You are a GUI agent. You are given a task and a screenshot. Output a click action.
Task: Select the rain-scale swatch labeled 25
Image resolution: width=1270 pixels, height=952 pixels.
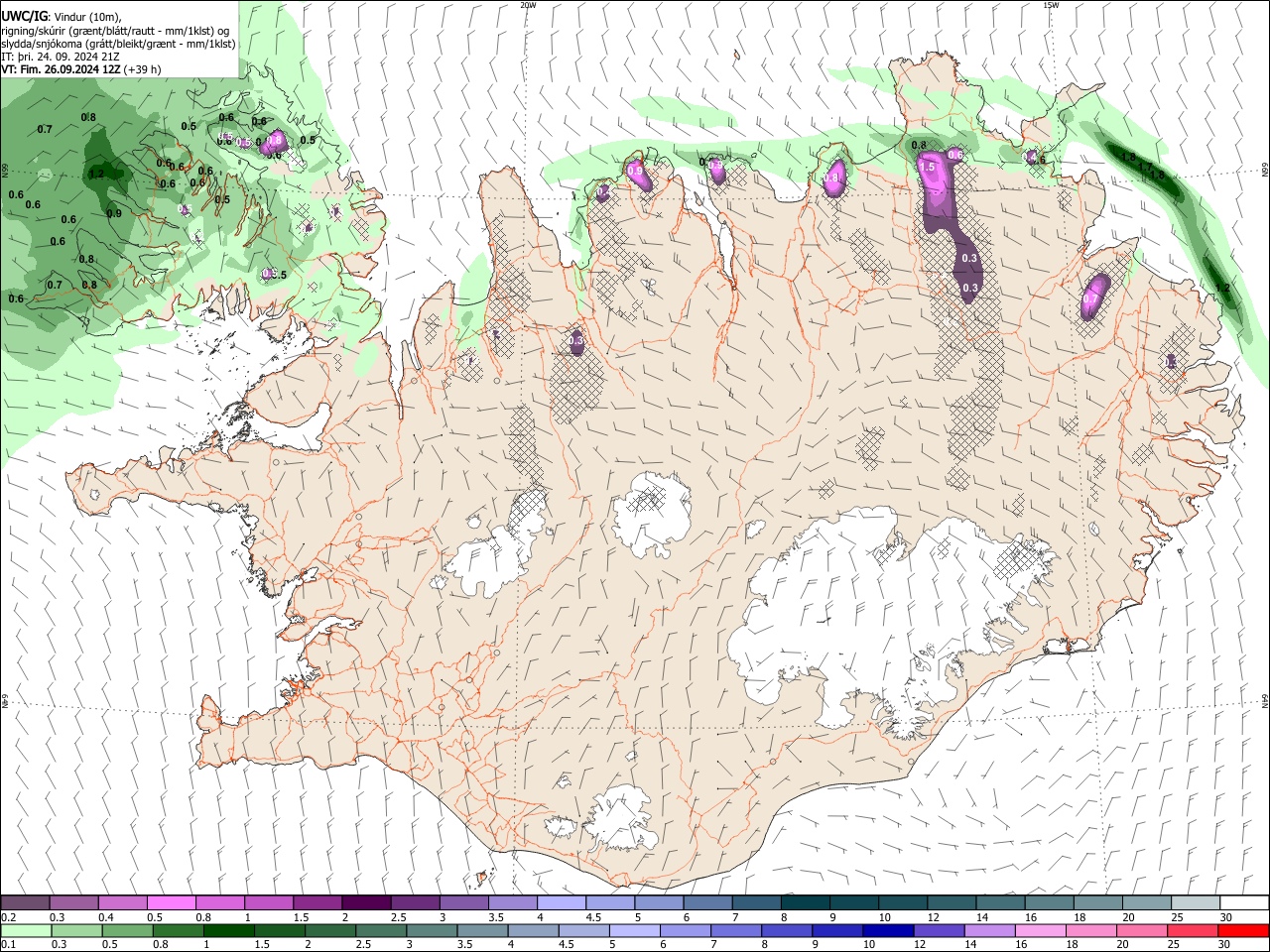pyautogui.click(x=1193, y=930)
